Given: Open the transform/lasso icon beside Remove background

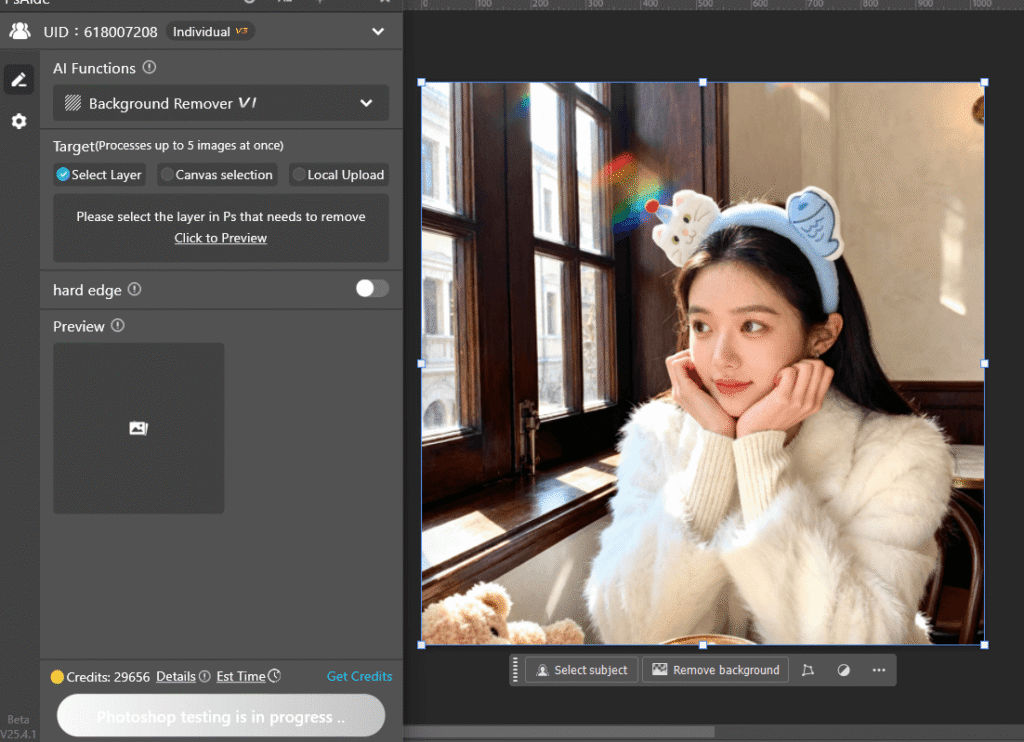Looking at the screenshot, I should point(808,670).
